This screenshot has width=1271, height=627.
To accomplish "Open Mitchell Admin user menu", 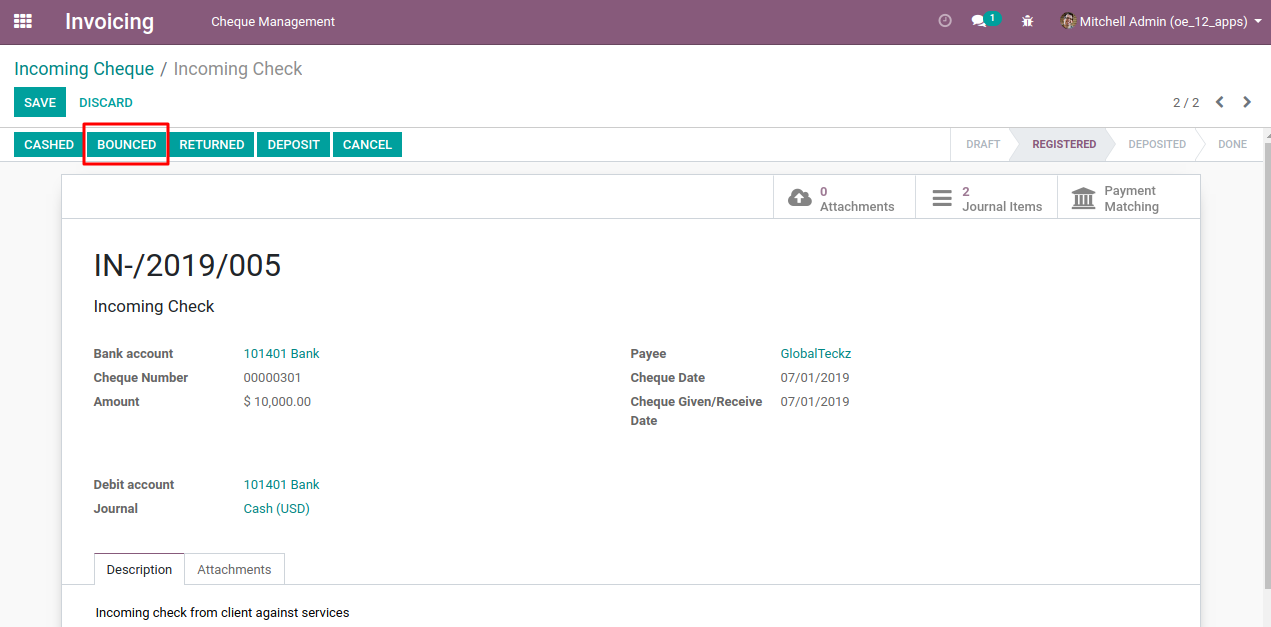I will [x=1160, y=21].
